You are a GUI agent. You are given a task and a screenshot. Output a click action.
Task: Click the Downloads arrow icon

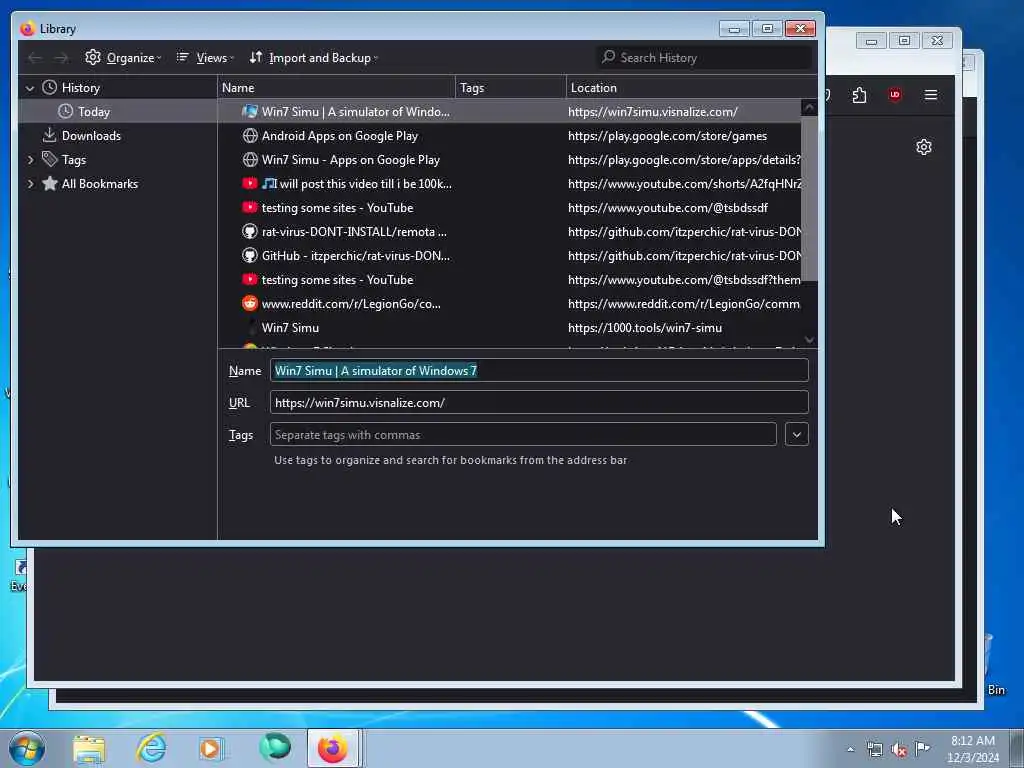coord(50,135)
